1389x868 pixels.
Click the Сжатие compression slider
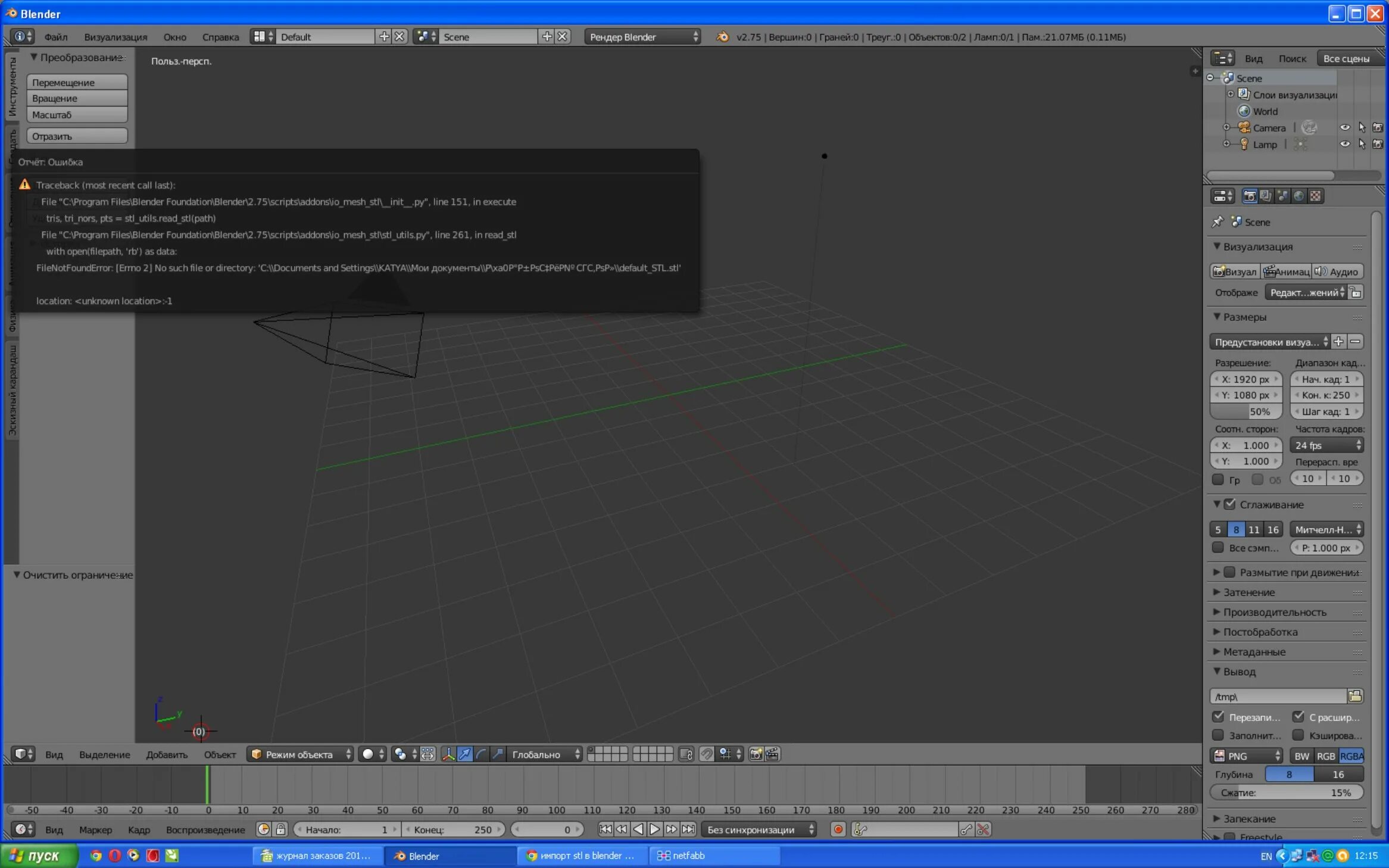click(x=1286, y=792)
